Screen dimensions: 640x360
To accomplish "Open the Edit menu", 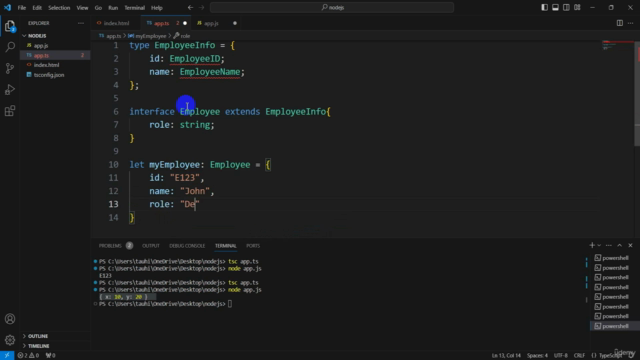I will coord(37,8).
